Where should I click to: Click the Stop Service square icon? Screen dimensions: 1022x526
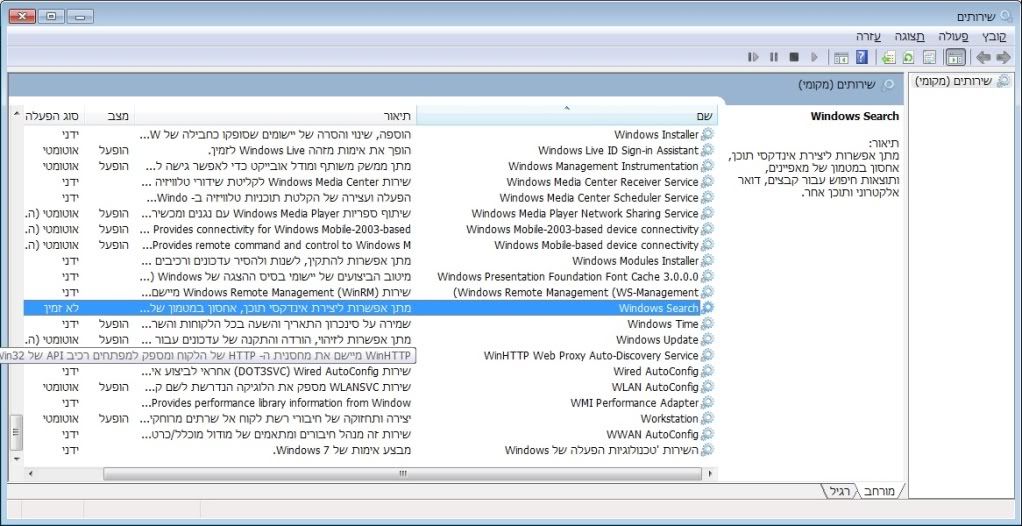794,57
